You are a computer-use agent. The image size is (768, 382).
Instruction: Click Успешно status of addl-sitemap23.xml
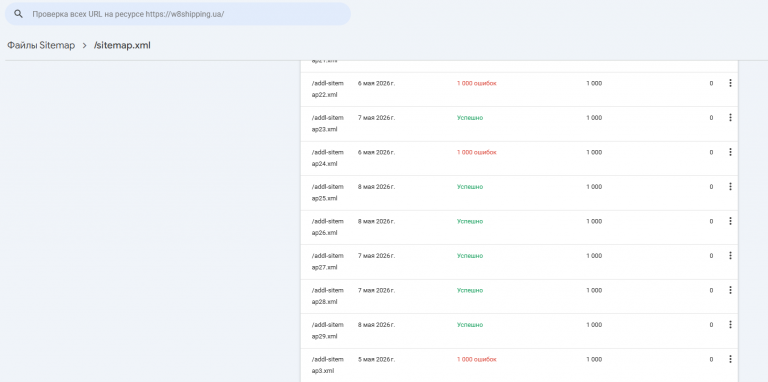(470, 118)
